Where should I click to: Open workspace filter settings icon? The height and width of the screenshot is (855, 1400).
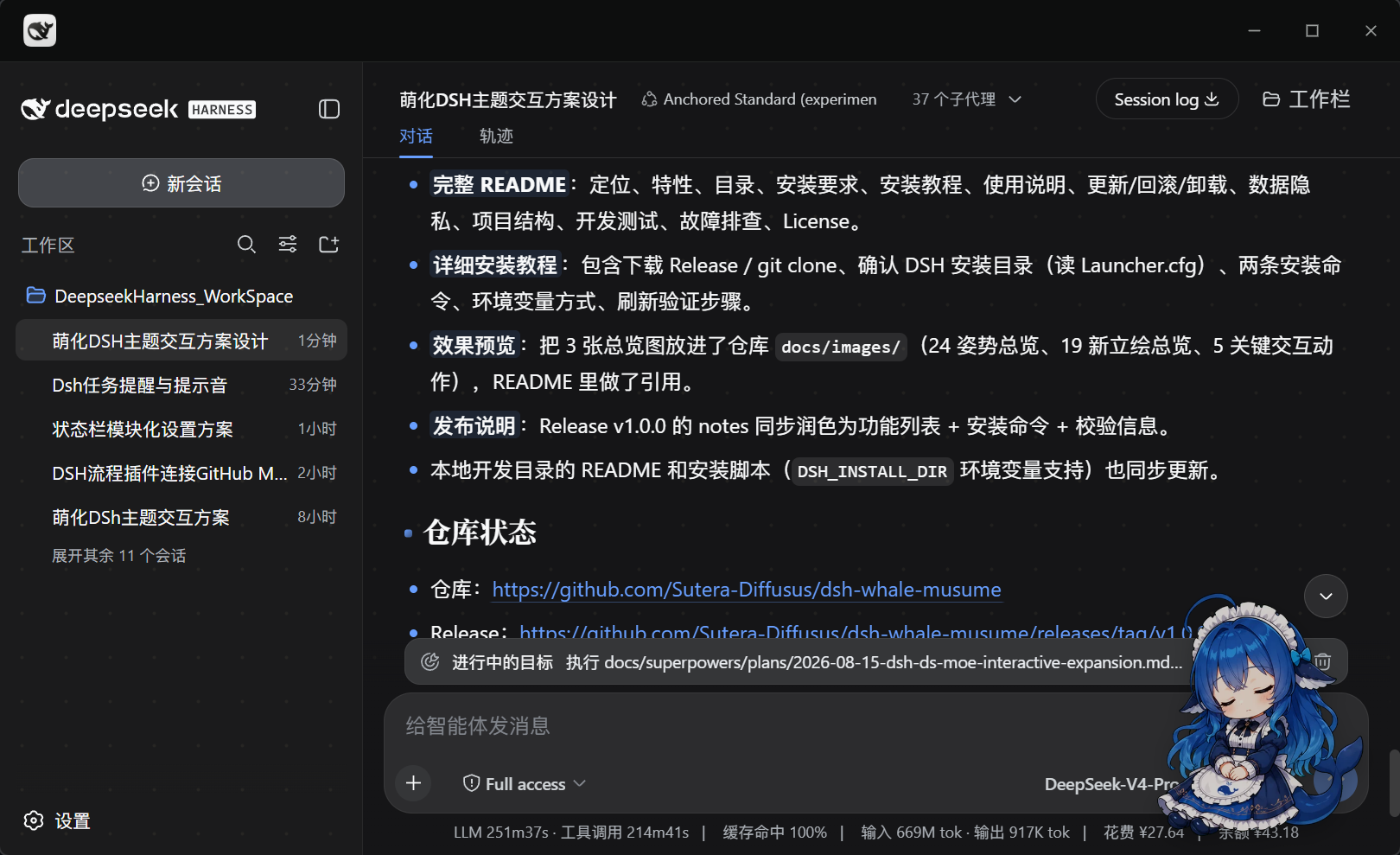(x=288, y=245)
